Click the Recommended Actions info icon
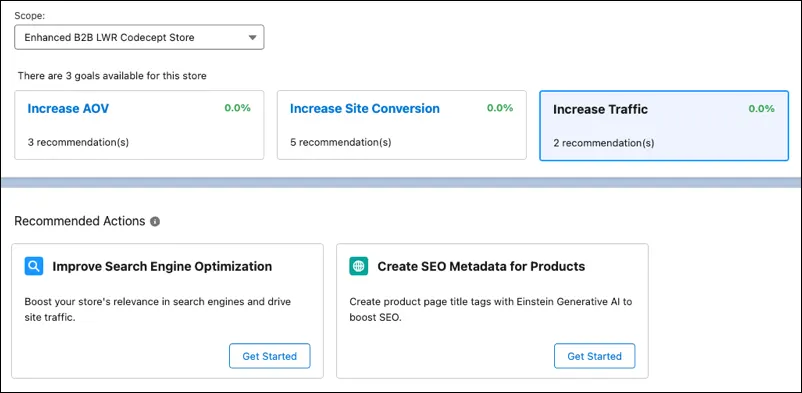Screen dimensions: 802x393 click(155, 222)
